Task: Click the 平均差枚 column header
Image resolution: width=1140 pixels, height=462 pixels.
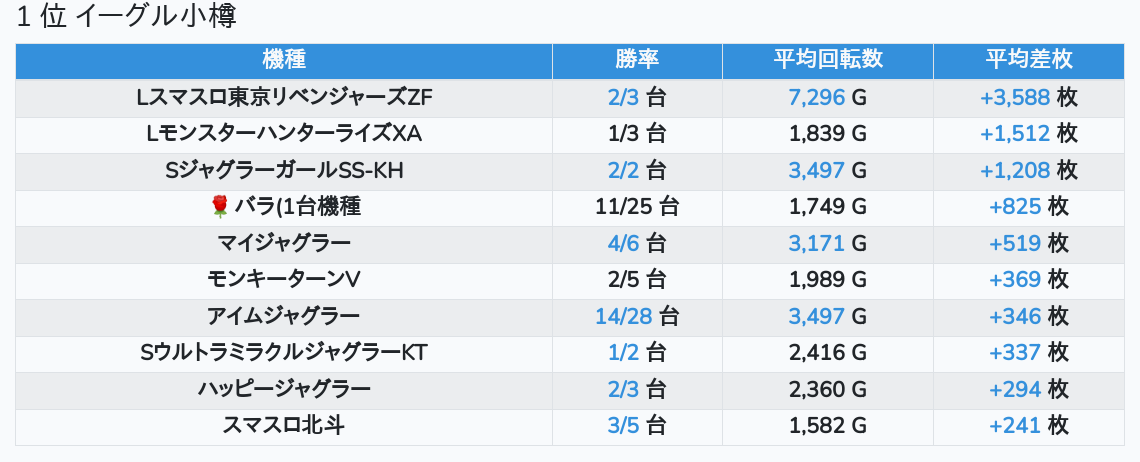Action: coord(1029,60)
